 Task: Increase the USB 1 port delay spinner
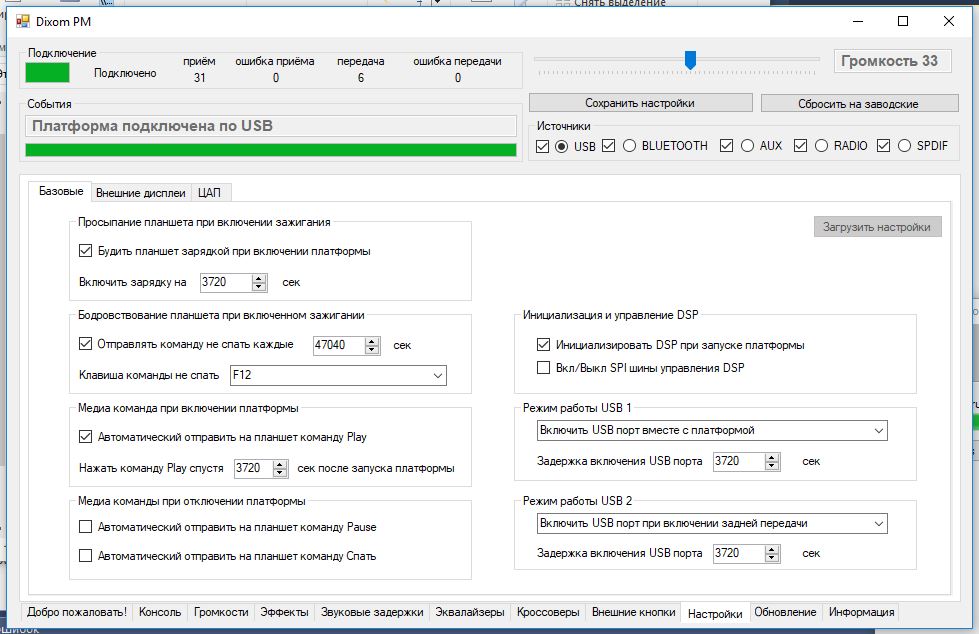point(772,457)
